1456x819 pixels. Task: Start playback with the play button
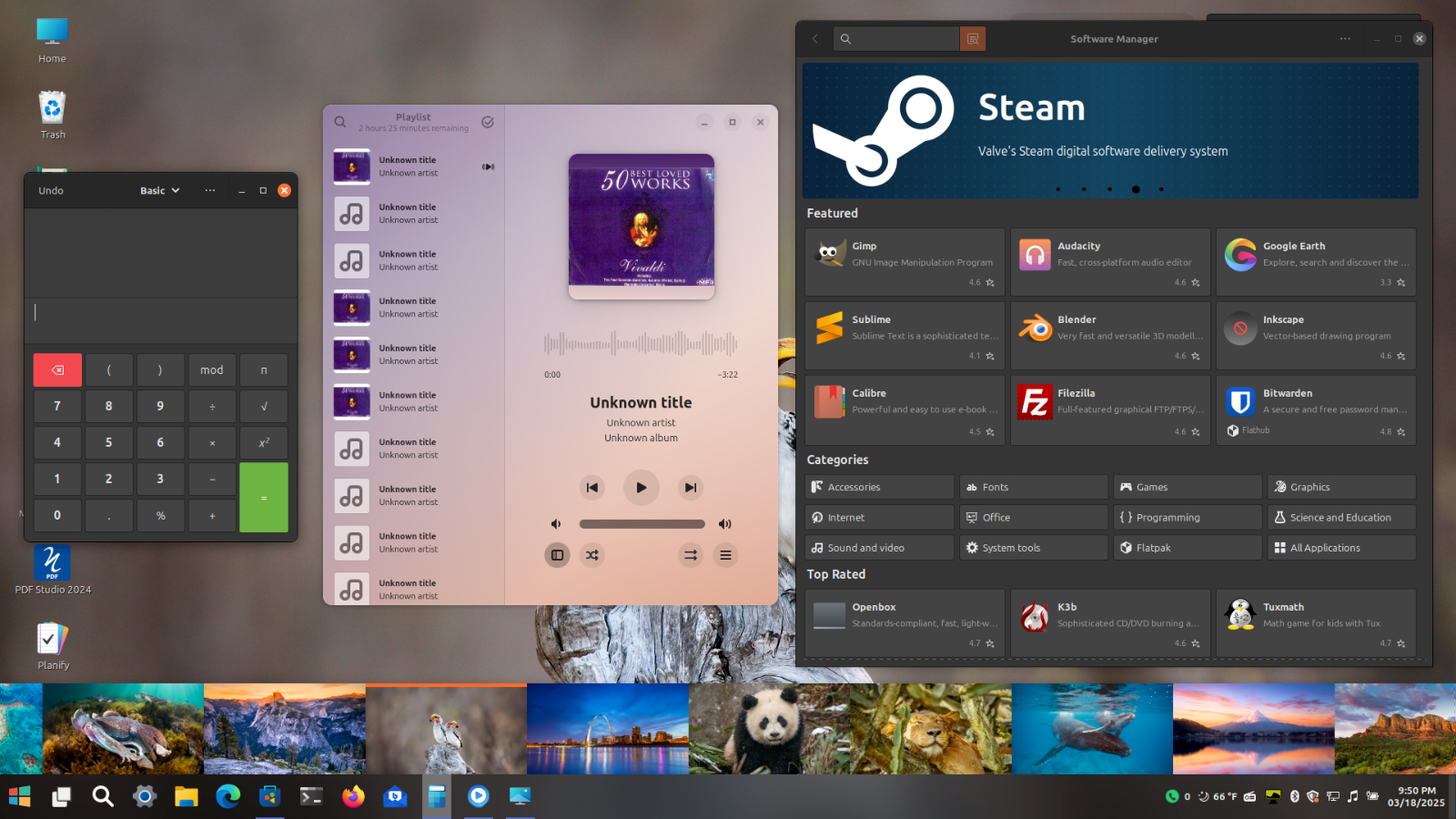tap(641, 488)
